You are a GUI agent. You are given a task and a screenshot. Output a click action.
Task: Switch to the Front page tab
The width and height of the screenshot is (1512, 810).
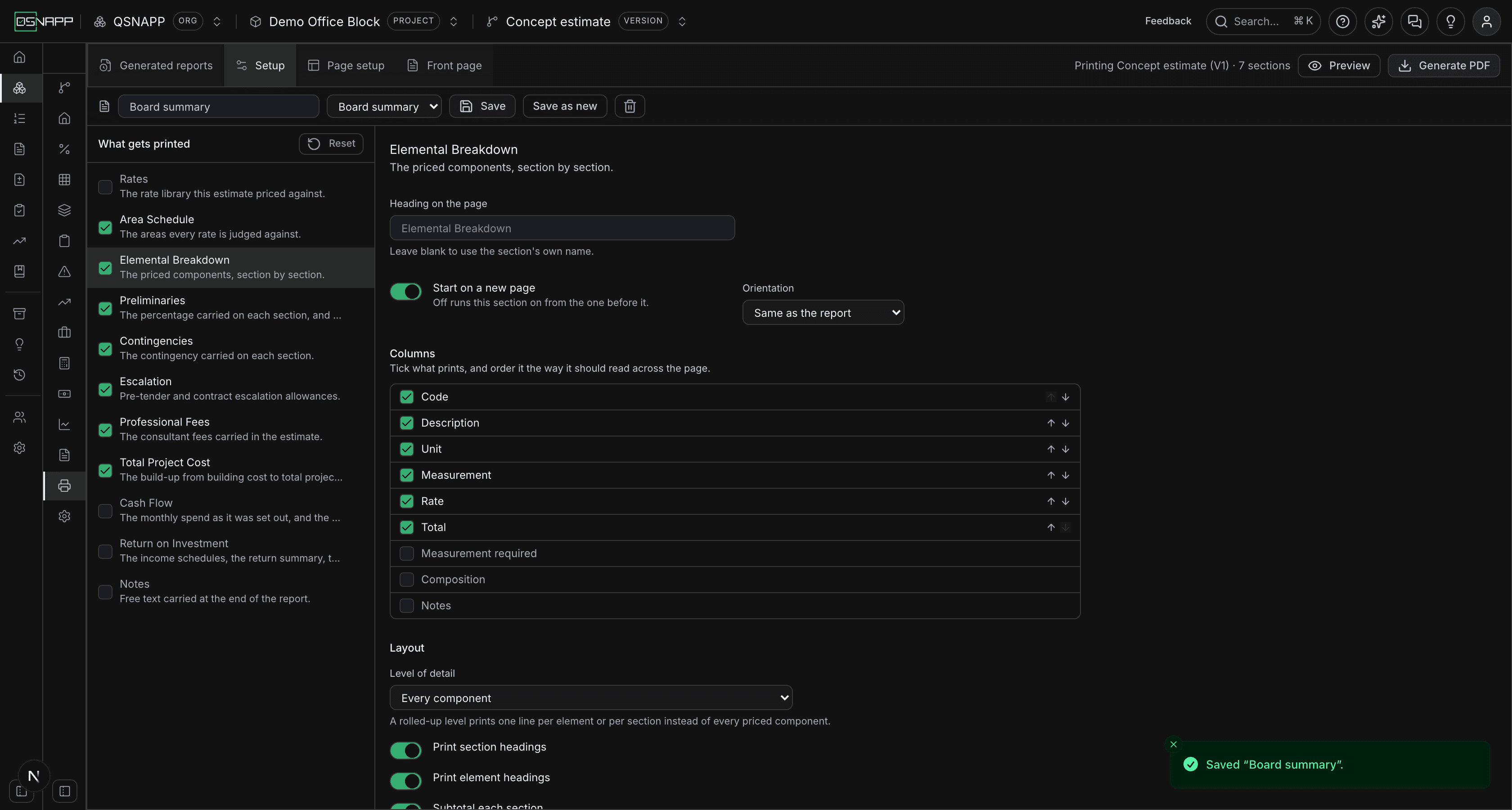point(444,65)
